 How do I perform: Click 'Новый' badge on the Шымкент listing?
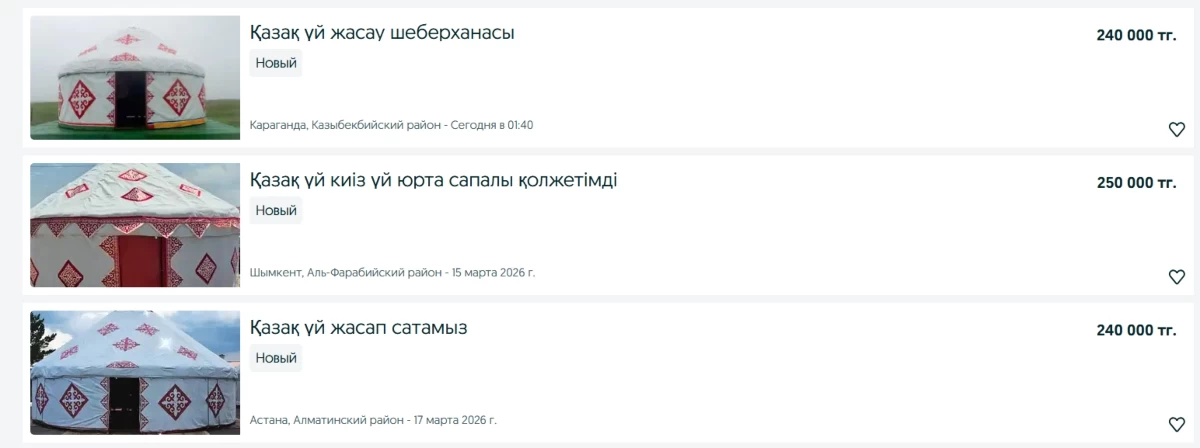click(276, 211)
